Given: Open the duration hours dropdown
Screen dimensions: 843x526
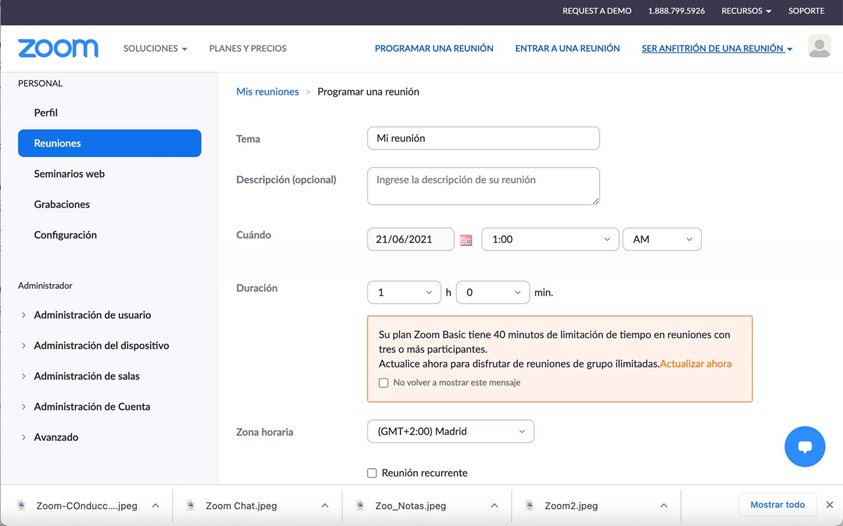Looking at the screenshot, I should point(404,293).
